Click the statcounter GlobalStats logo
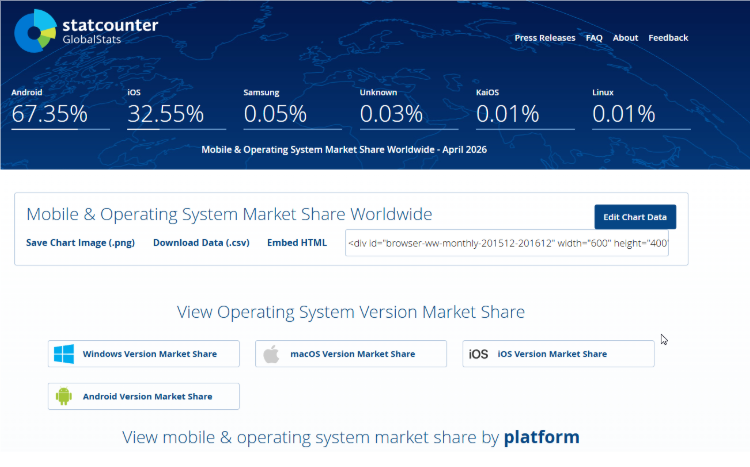The image size is (750, 467). pyautogui.click(x=86, y=31)
